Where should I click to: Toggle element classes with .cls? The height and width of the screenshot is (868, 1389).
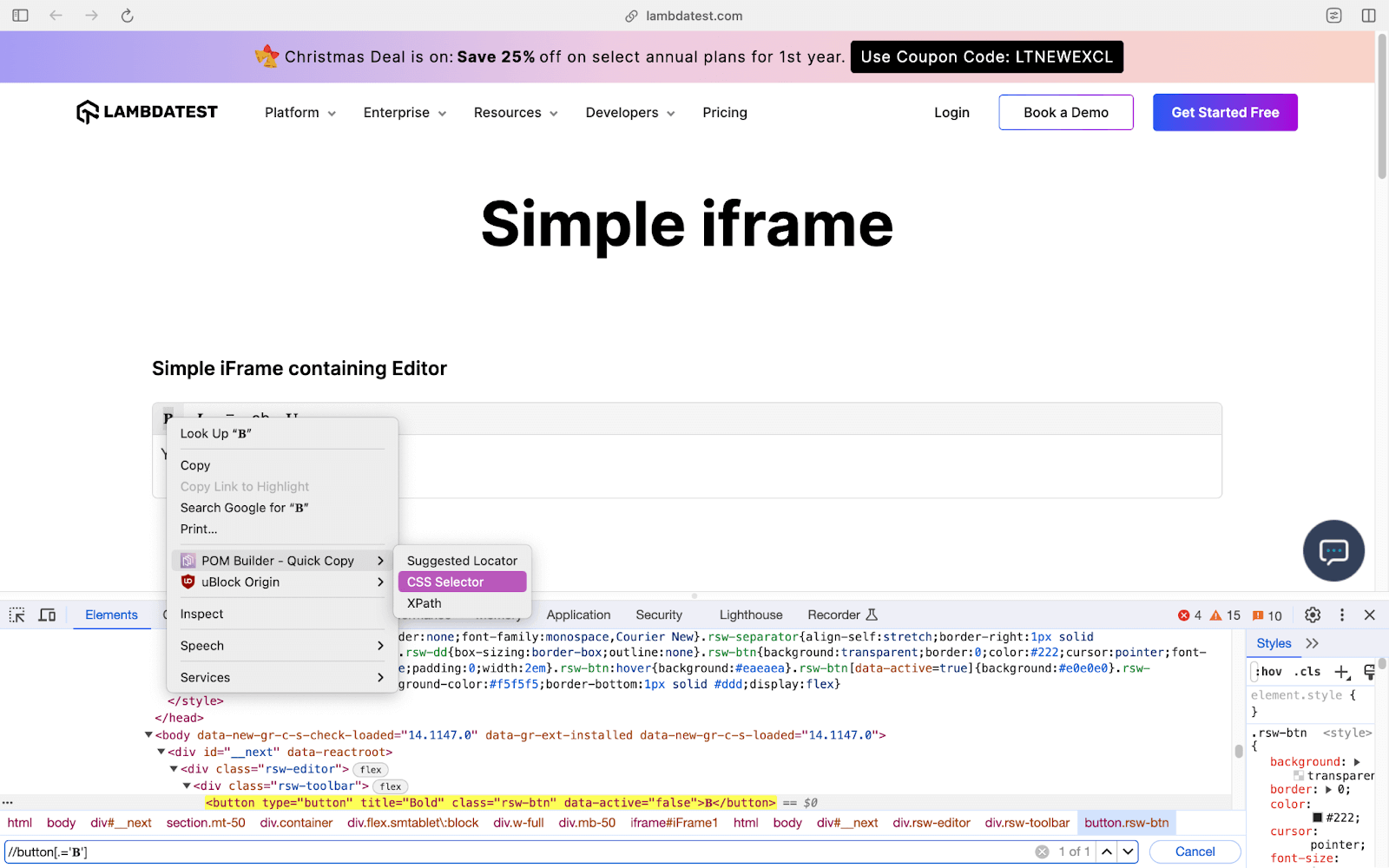(1307, 671)
